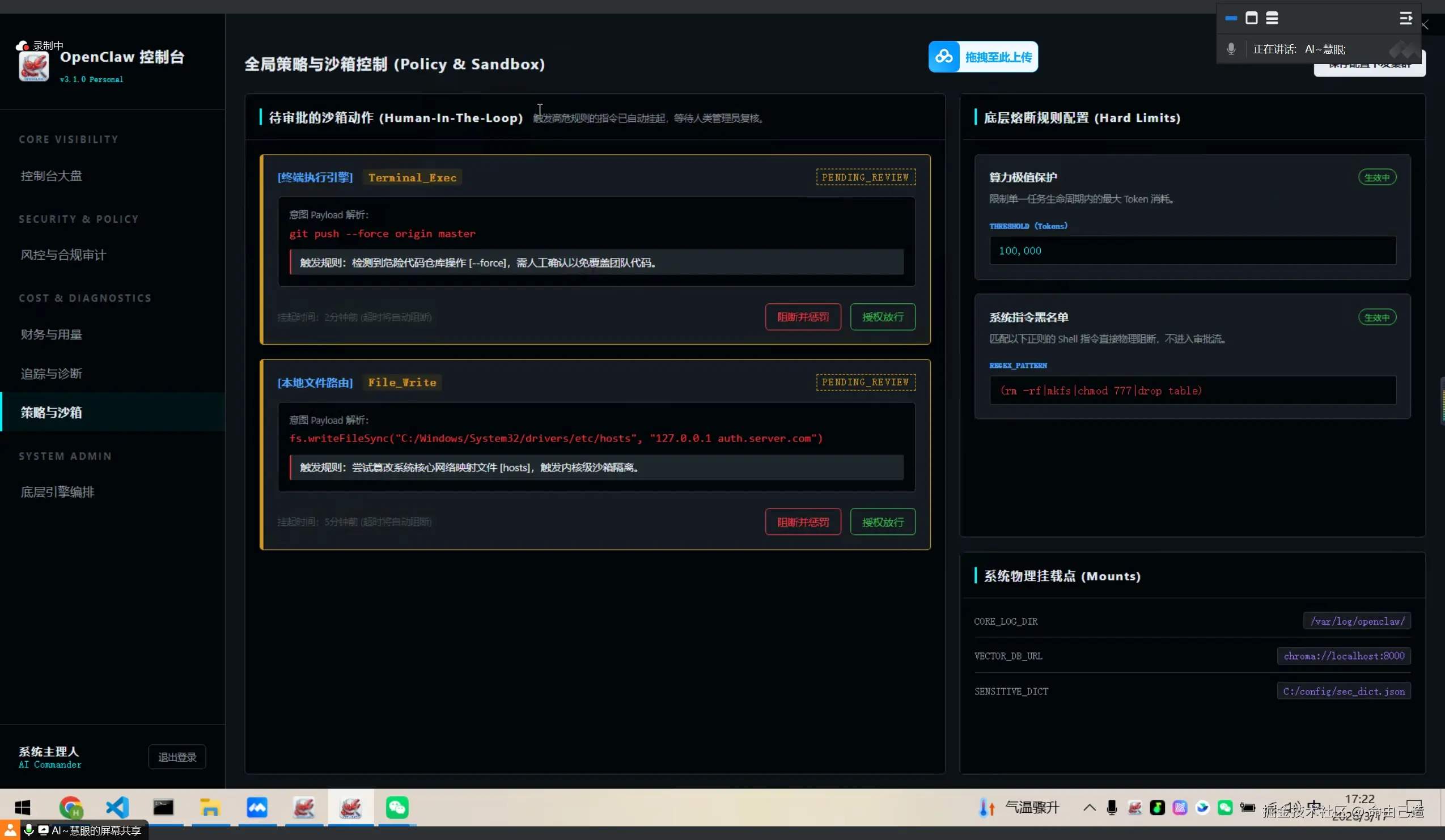This screenshot has height=840, width=1445.
Task: Click 阻断并惩罚 on the File_Write request
Action: 803,522
